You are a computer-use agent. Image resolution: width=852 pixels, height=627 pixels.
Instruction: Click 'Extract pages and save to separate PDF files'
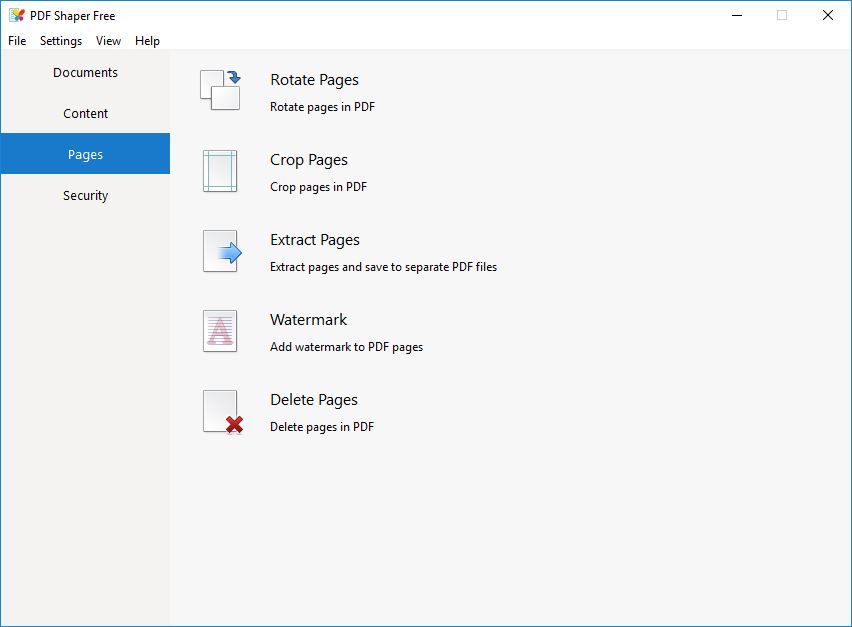(383, 267)
